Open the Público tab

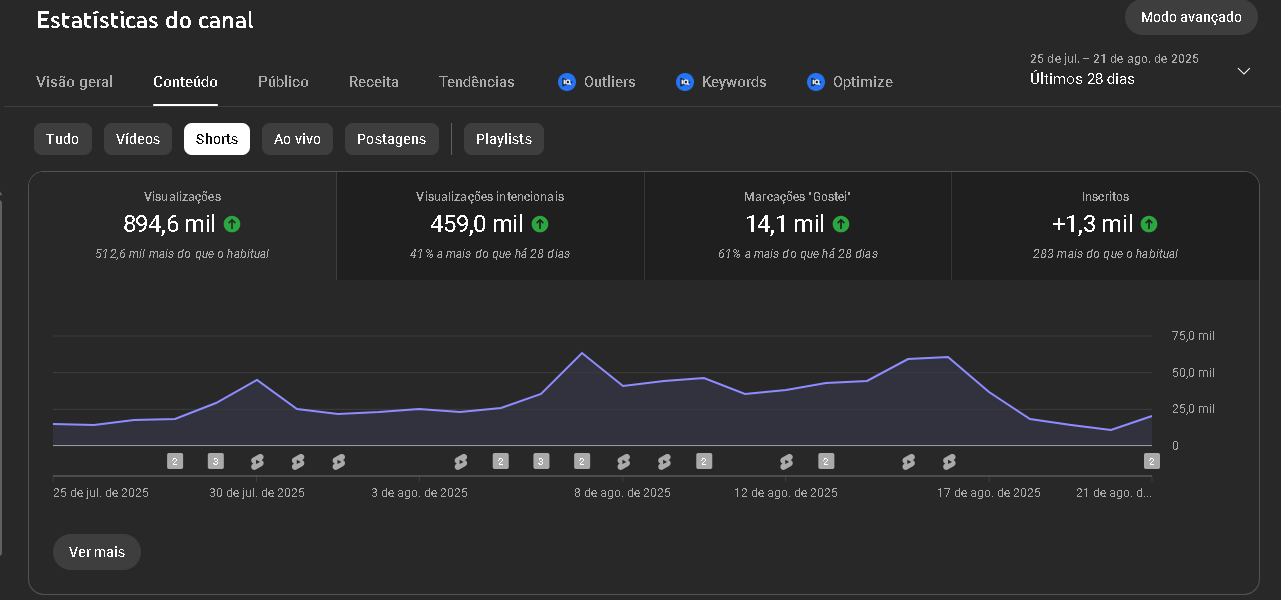click(x=283, y=82)
